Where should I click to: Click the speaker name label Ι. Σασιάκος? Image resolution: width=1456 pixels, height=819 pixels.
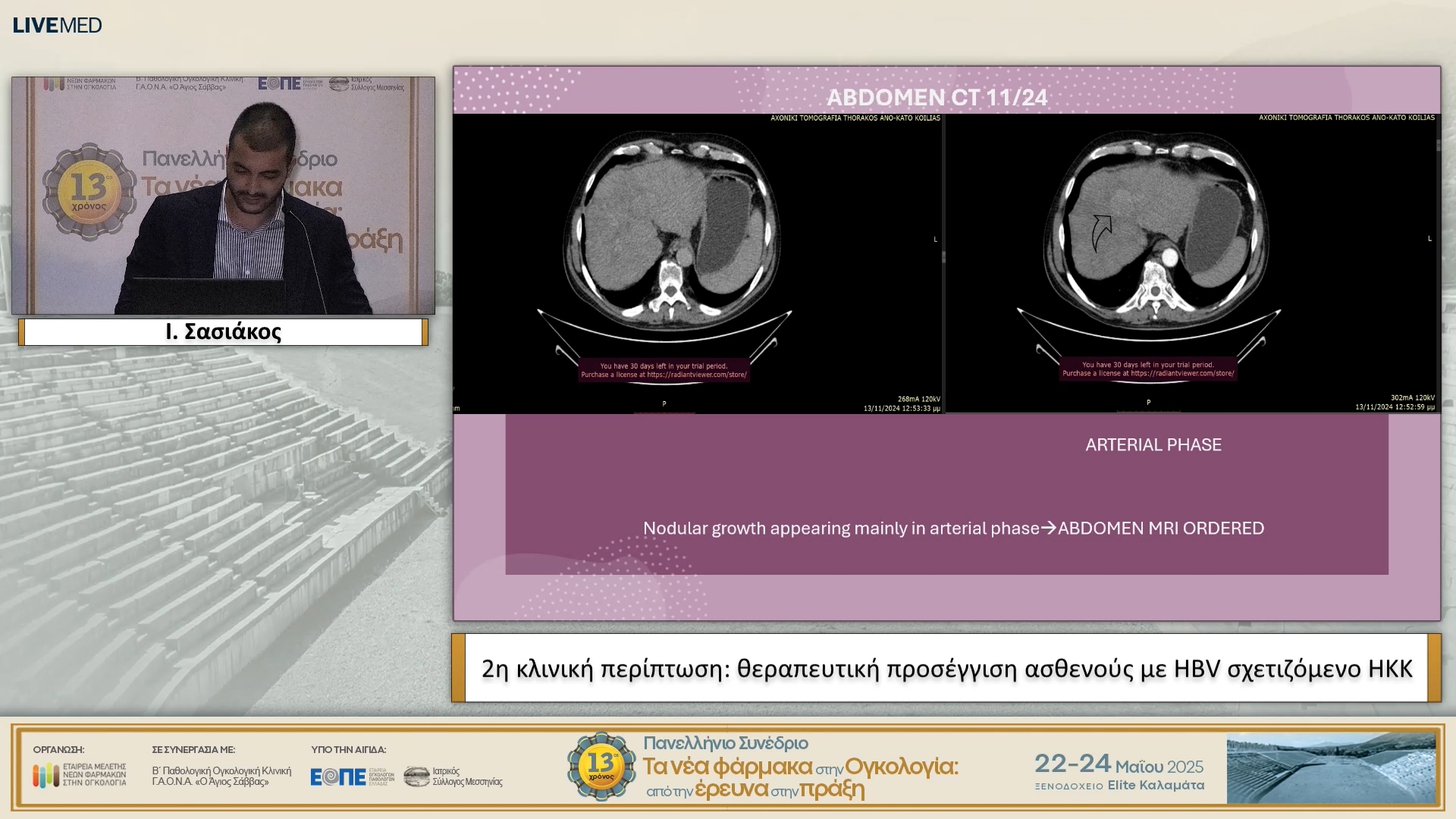pos(223,332)
